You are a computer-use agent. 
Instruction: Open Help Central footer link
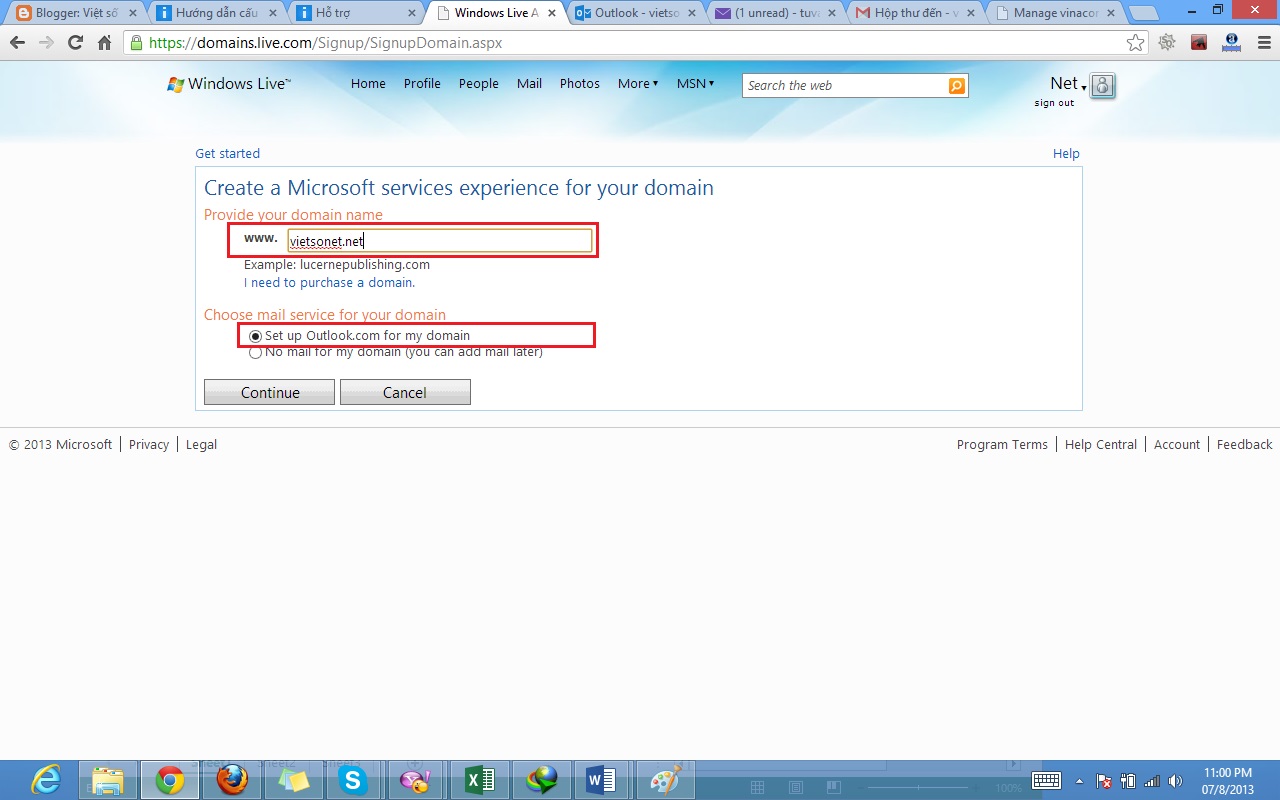(1101, 445)
